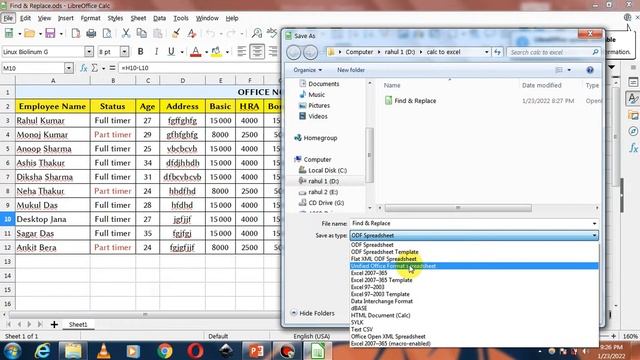Open PowerPoint from the taskbar
Viewport: 640px width, 360px height.
pos(256,351)
